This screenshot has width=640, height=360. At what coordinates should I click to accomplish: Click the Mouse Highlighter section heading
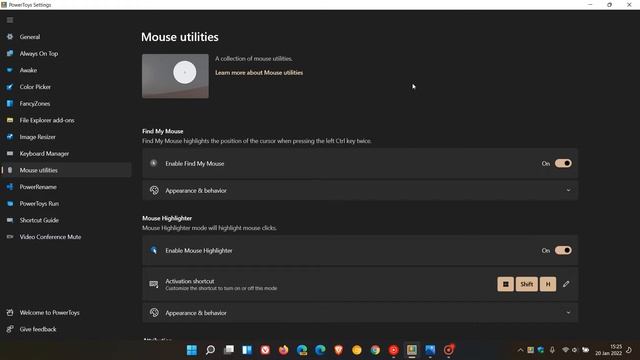pos(167,218)
